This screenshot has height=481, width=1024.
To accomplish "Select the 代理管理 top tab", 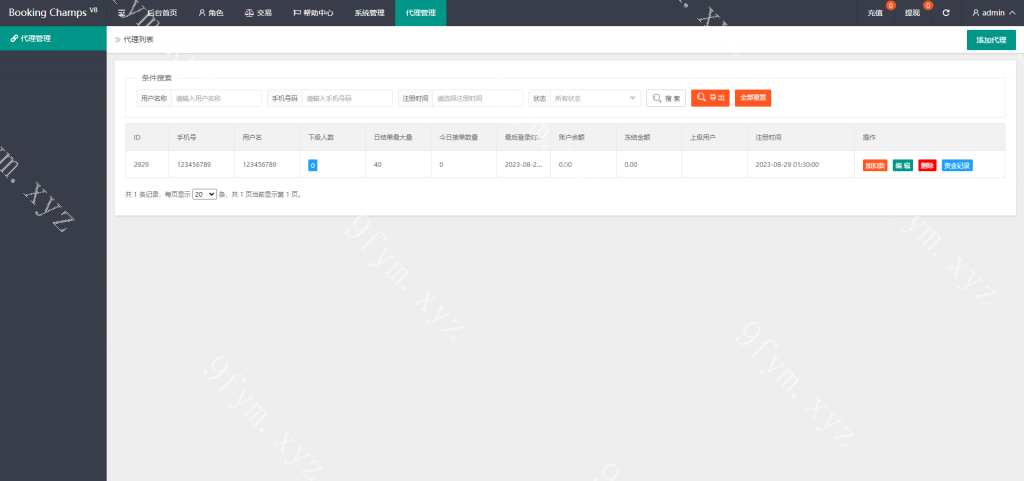I will coord(421,12).
